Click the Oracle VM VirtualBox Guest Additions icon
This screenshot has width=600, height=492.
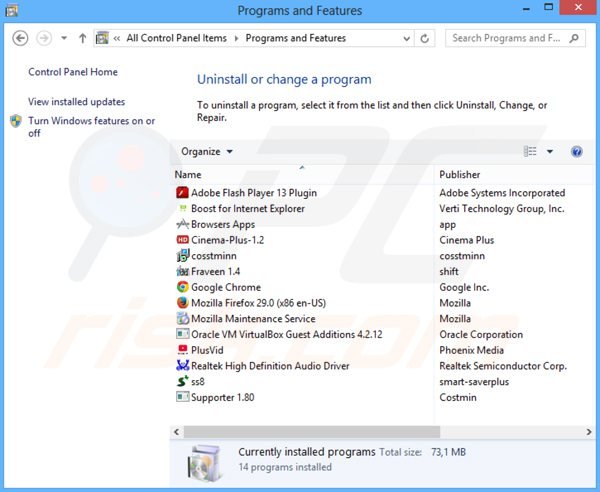[x=183, y=334]
